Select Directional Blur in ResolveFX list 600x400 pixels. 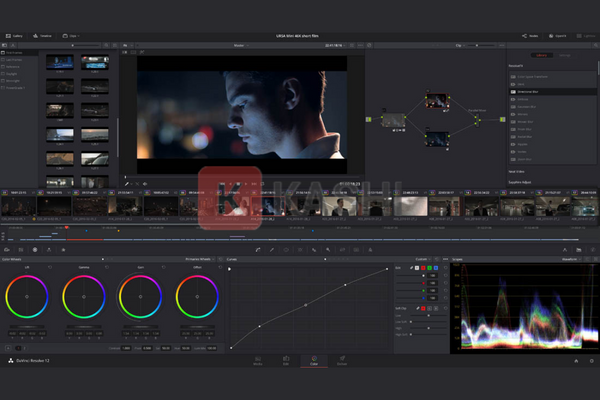[x=553, y=92]
